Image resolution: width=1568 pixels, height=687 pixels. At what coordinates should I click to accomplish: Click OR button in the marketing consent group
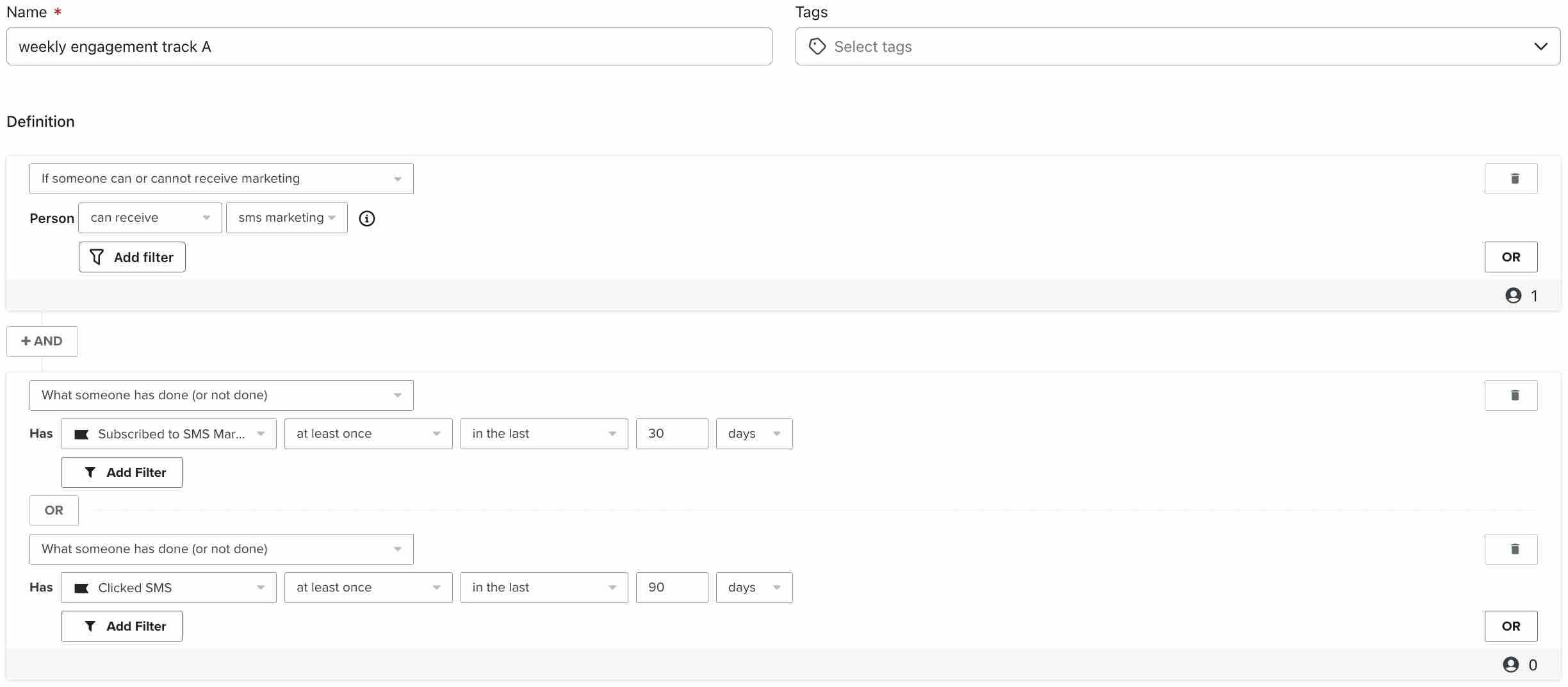[x=1510, y=257]
